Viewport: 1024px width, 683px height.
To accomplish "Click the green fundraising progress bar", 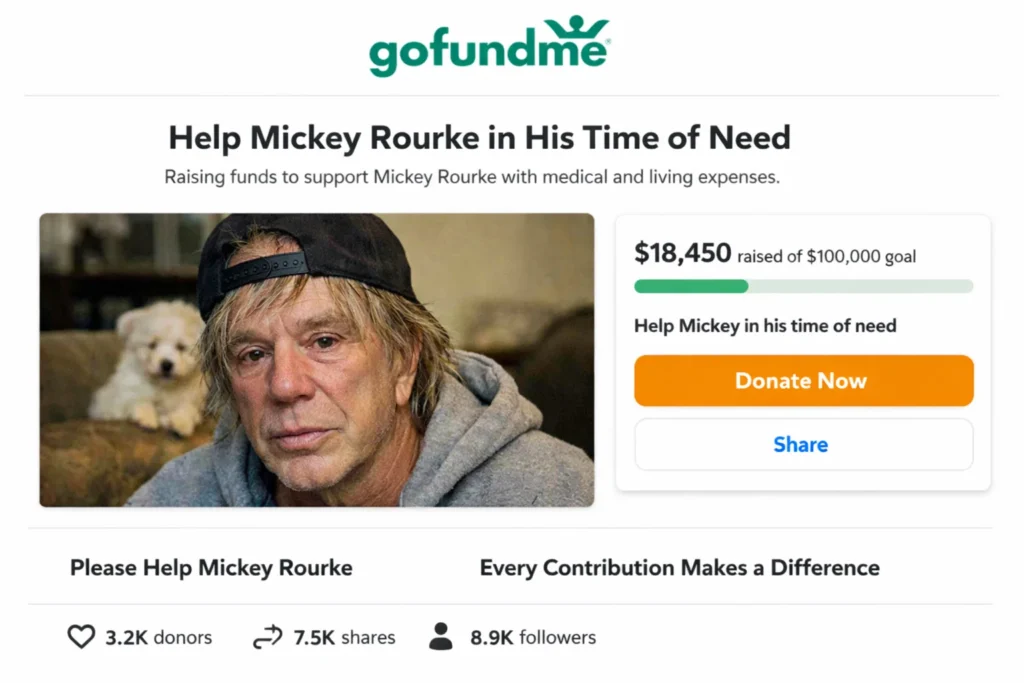I will 690,287.
